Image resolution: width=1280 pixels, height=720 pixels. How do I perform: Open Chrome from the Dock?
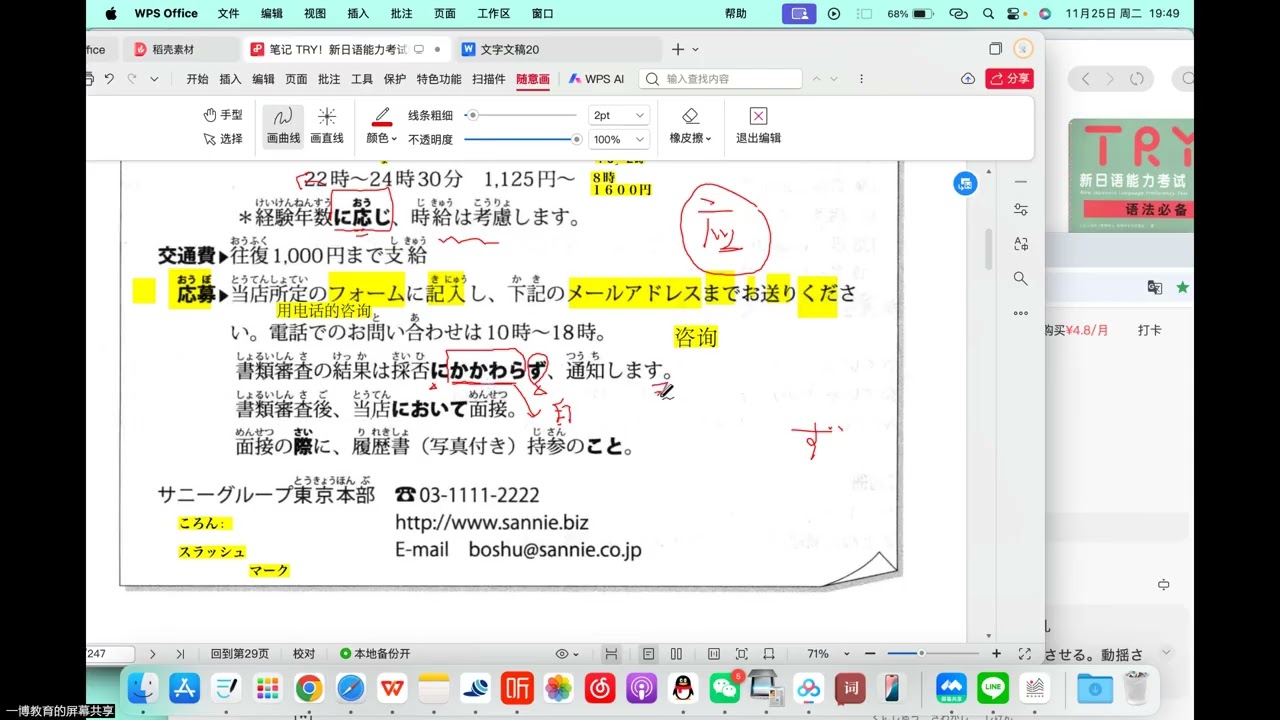tap(309, 688)
